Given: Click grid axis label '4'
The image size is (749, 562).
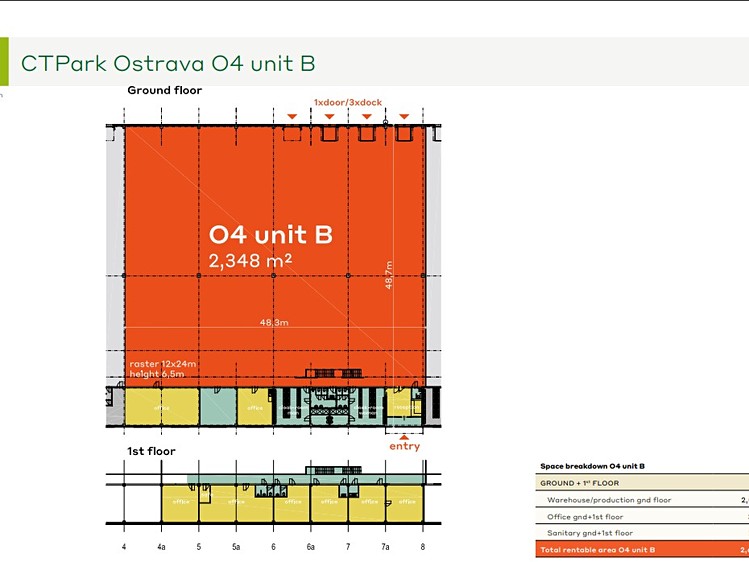Looking at the screenshot, I should (x=124, y=547).
